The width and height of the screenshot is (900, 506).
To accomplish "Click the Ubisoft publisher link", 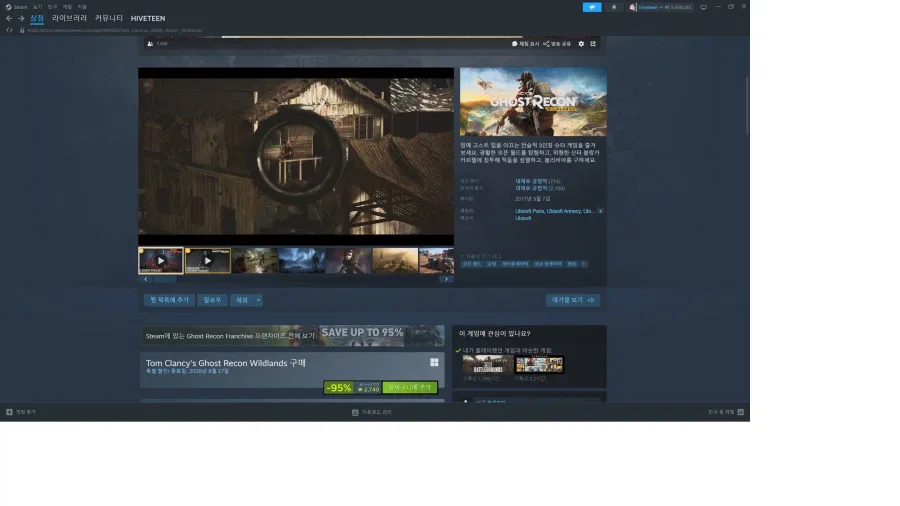I will tap(523, 218).
